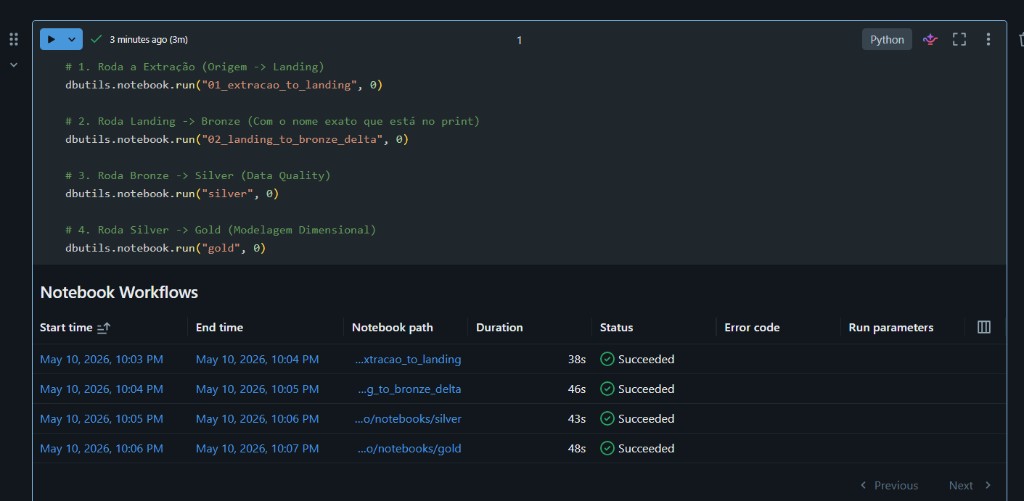Open the cell's kebab options menu
Viewport: 1024px width, 501px height.
(988, 39)
